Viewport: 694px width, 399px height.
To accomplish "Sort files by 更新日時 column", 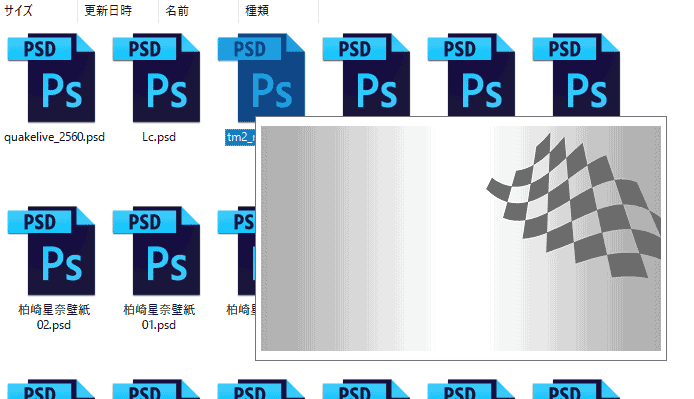I will 108,11.
